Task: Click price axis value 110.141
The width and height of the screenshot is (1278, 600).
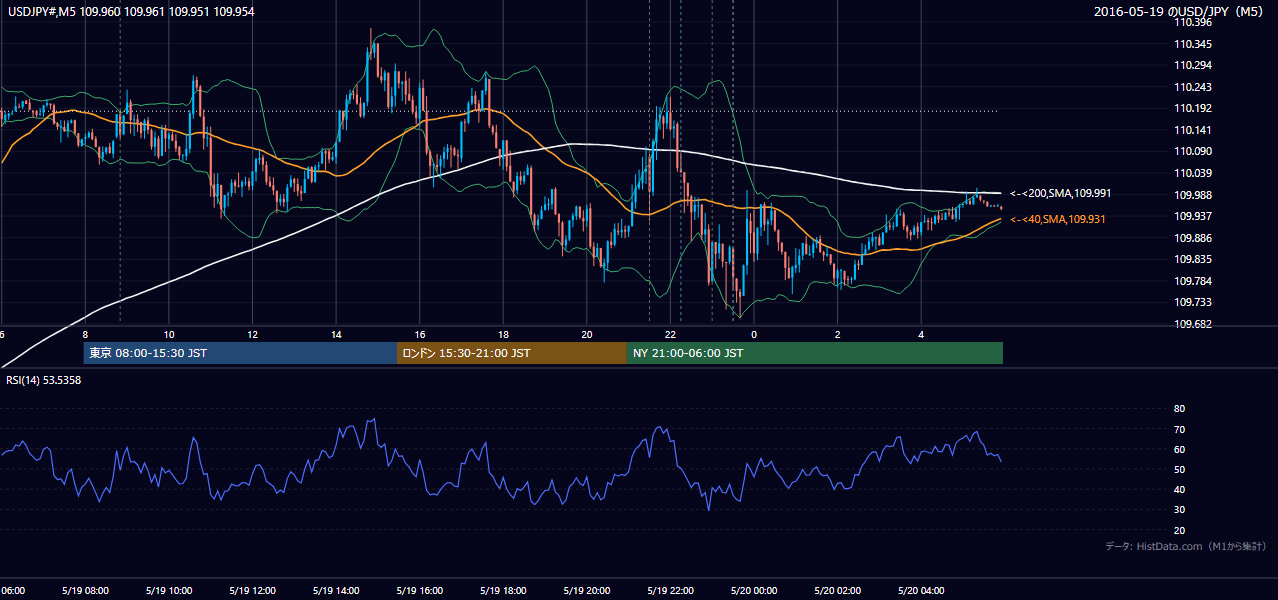Action: pos(1194,130)
